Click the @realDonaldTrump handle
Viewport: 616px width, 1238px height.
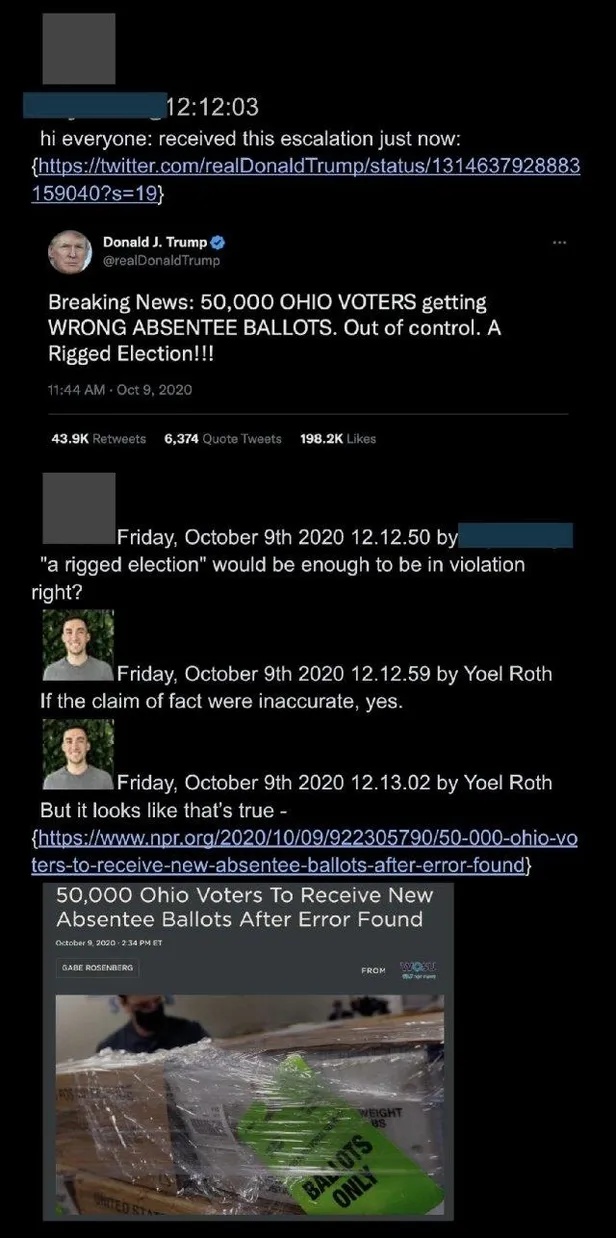point(161,261)
